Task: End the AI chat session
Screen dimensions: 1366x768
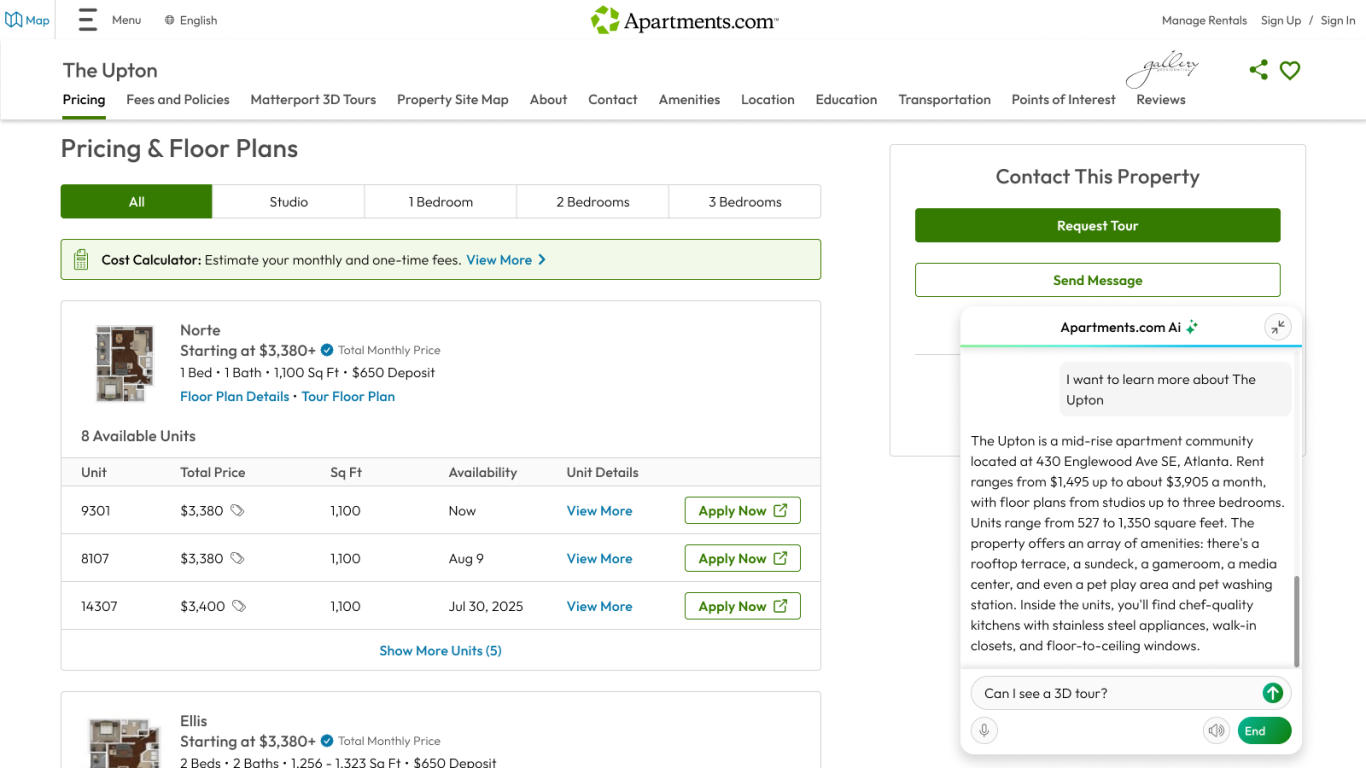Action: (1264, 730)
